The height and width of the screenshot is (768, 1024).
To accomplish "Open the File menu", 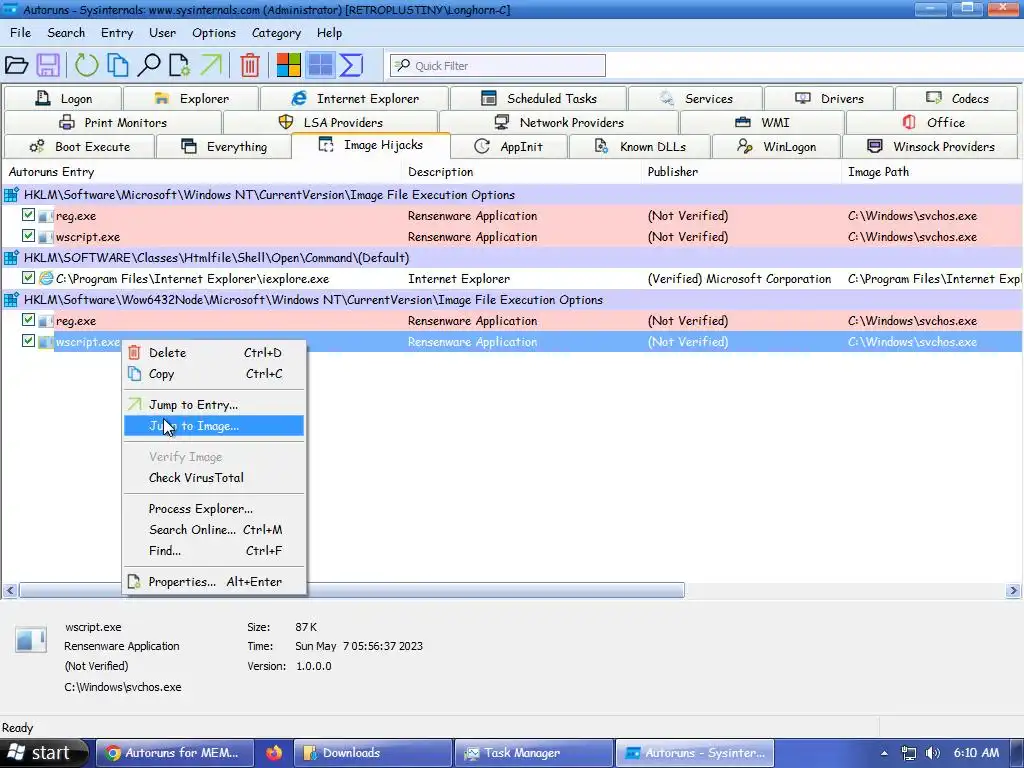I will (20, 33).
